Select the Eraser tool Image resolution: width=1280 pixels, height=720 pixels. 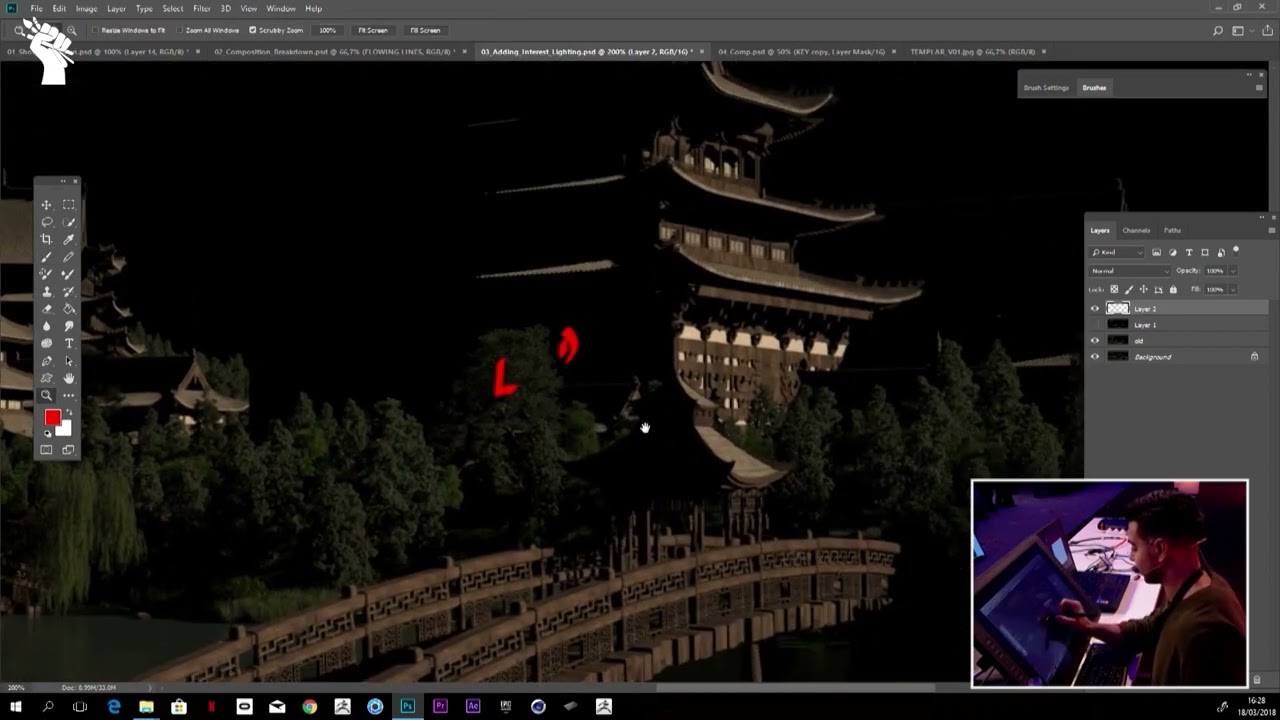[46, 308]
